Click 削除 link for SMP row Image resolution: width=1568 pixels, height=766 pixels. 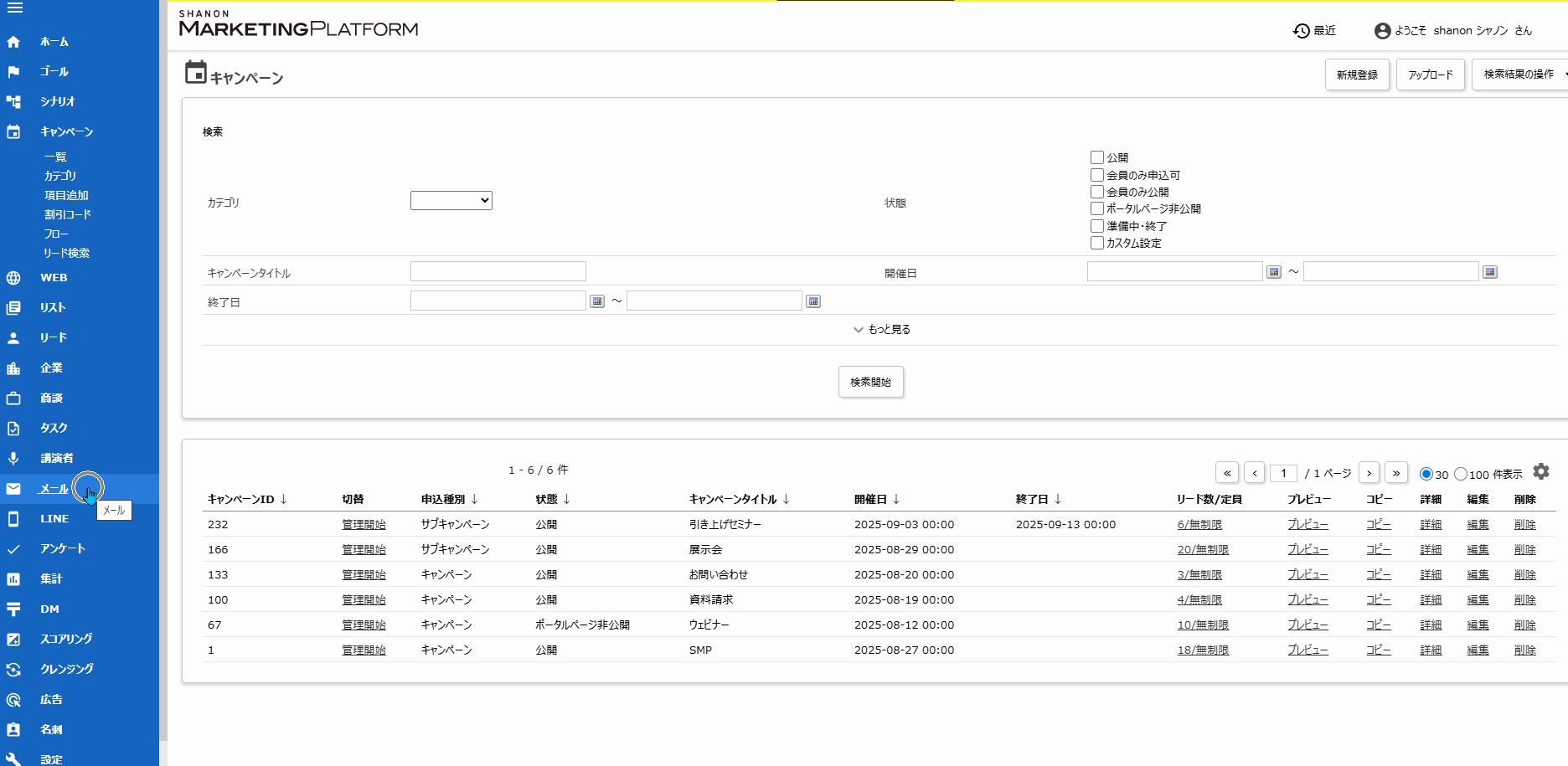pos(1524,650)
